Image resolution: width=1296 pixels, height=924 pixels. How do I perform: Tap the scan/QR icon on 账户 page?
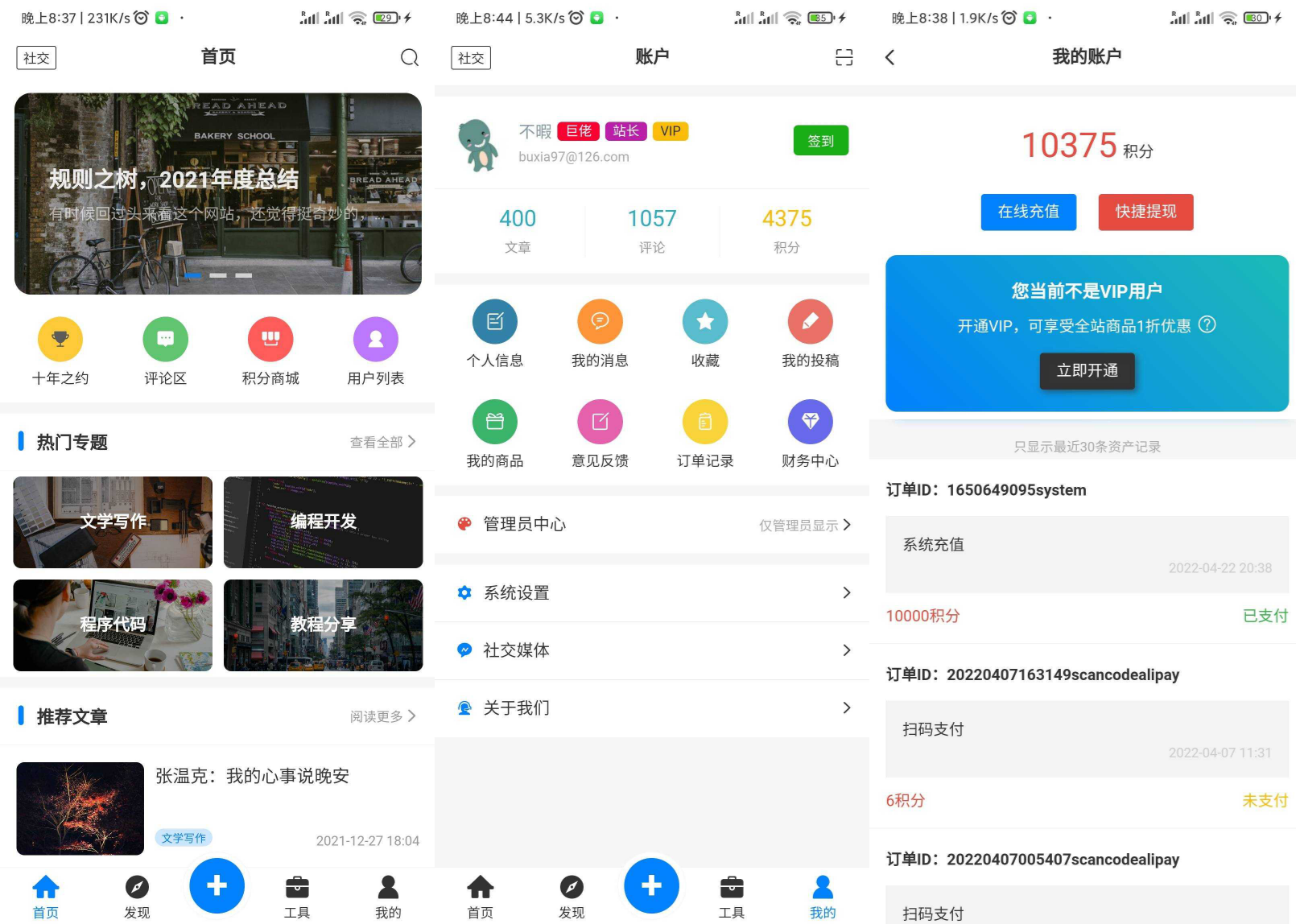pos(843,57)
